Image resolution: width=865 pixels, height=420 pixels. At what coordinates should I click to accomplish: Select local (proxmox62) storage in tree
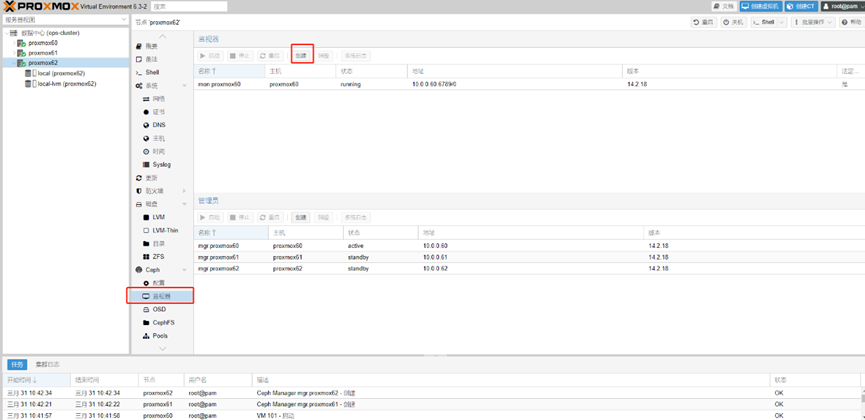click(x=61, y=73)
